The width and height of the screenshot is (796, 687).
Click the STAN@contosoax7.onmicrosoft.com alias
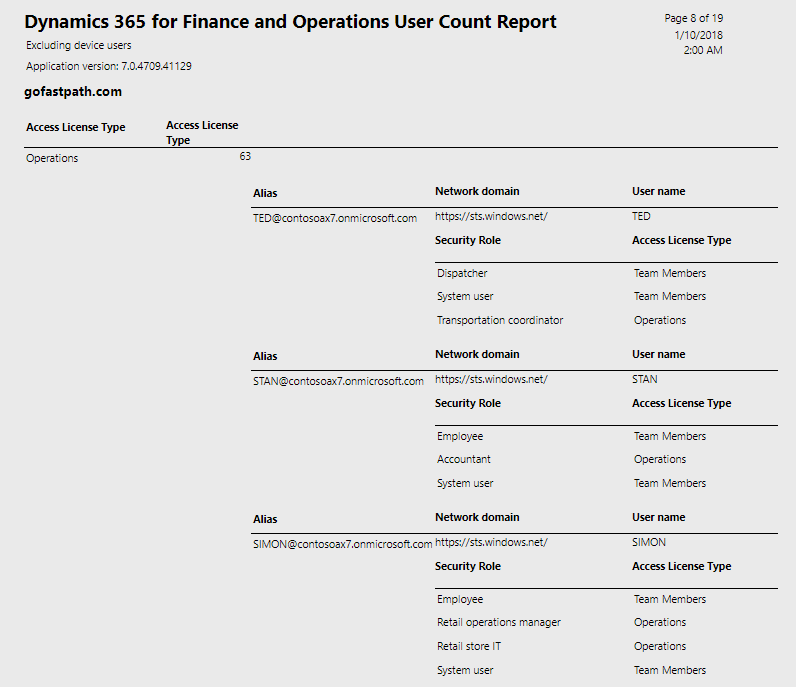tap(338, 381)
